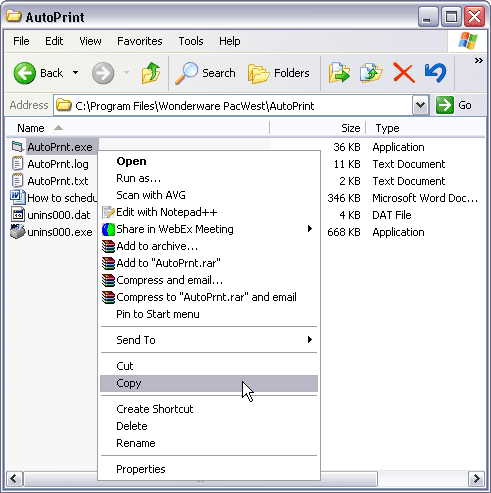Image resolution: width=491 pixels, height=493 pixels.
Task: Open the Edit menu
Action: click(x=54, y=41)
